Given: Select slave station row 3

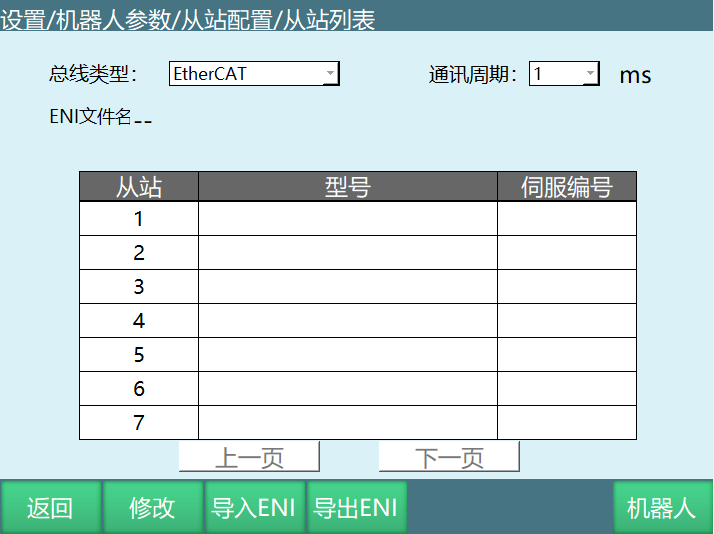Looking at the screenshot, I should click(x=139, y=287).
